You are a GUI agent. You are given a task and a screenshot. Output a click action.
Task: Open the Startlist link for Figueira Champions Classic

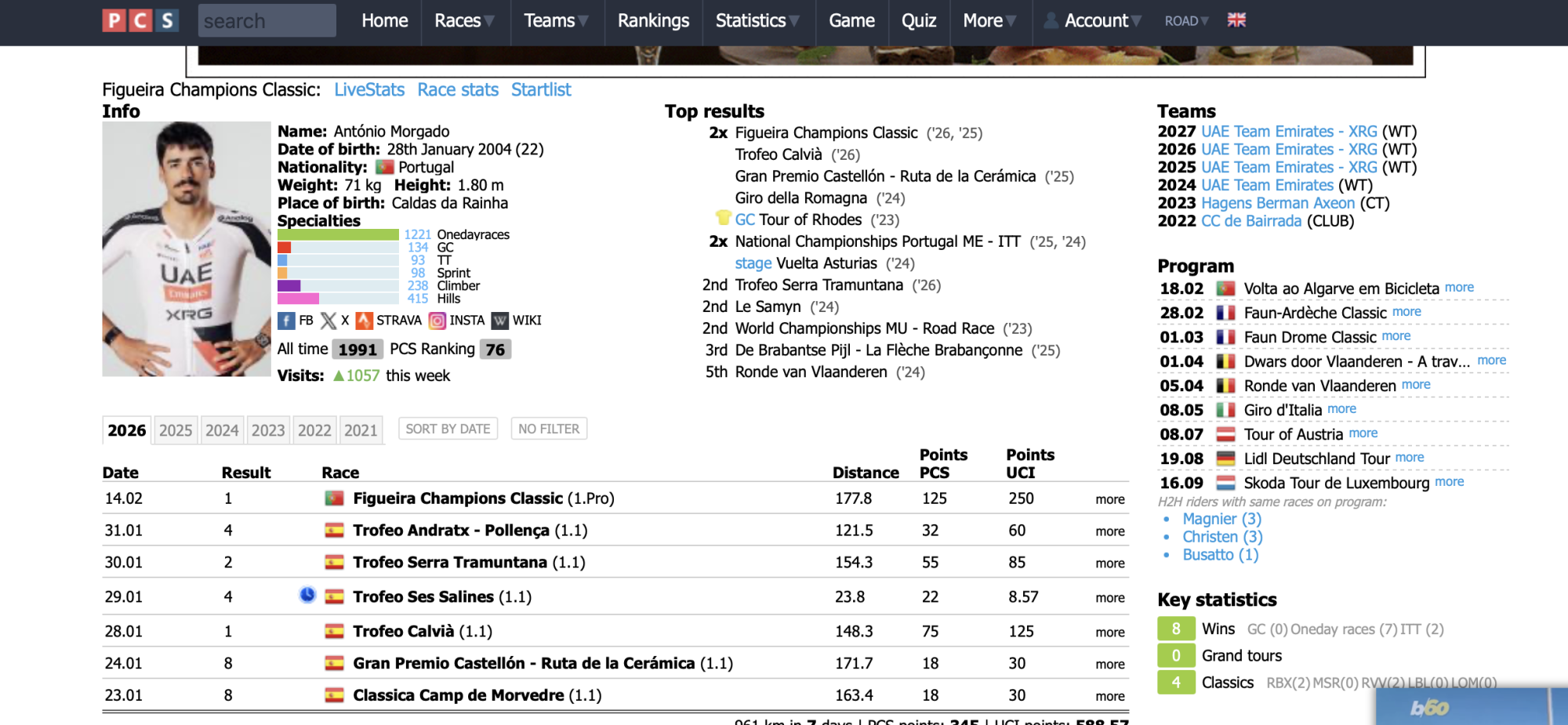(540, 90)
